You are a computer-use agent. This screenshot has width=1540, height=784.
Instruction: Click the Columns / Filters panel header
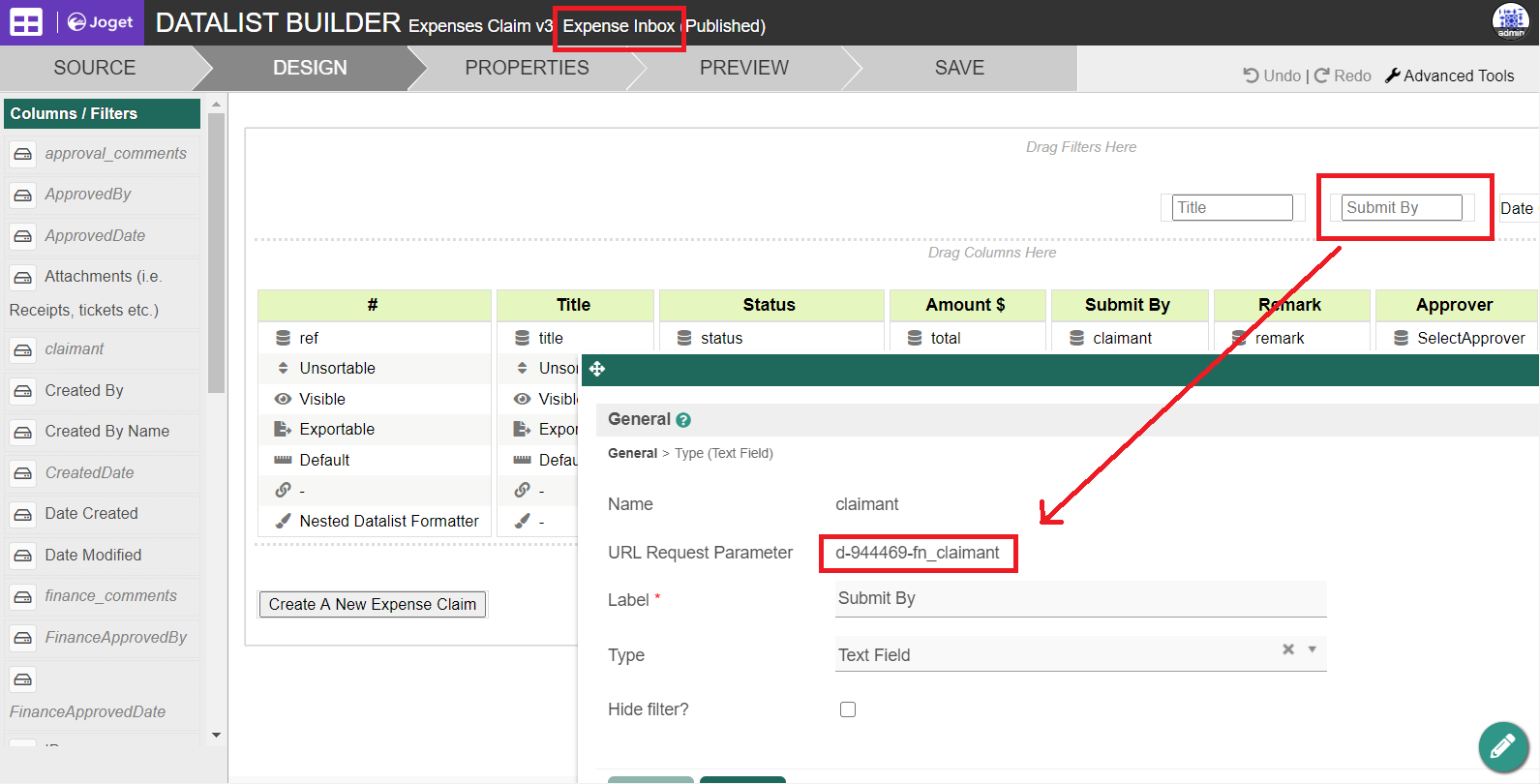pyautogui.click(x=103, y=113)
